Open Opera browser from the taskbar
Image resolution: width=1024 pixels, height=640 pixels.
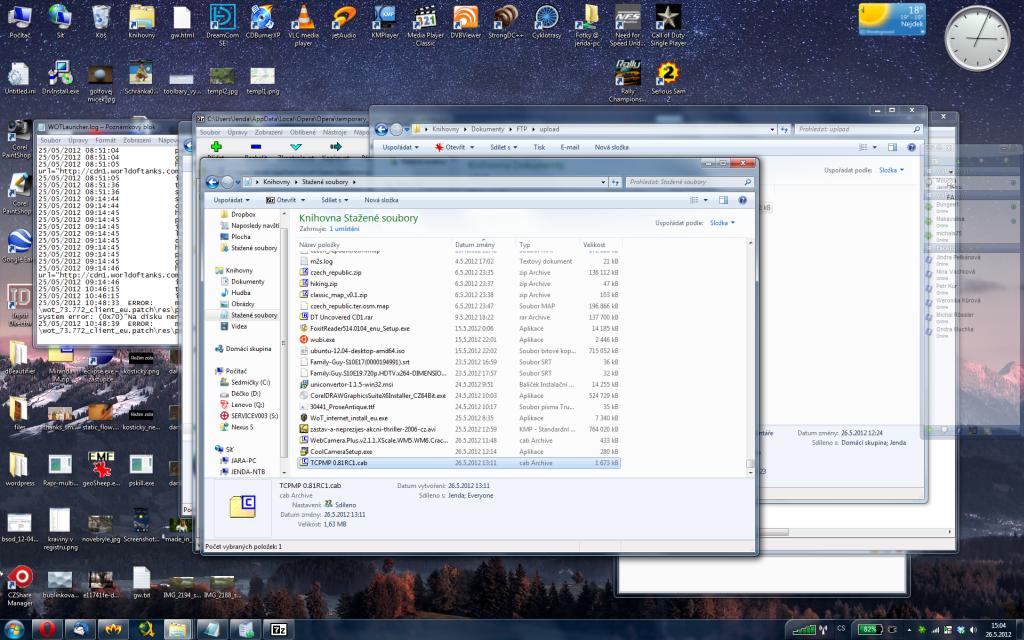(46, 630)
